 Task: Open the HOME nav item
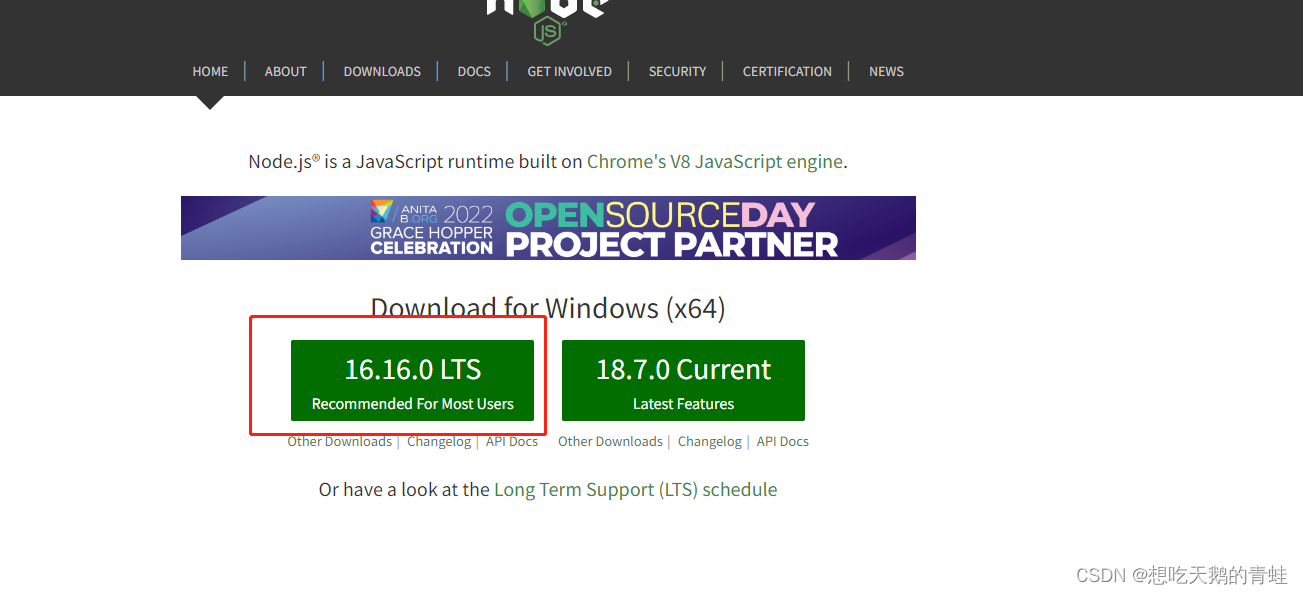(x=210, y=71)
